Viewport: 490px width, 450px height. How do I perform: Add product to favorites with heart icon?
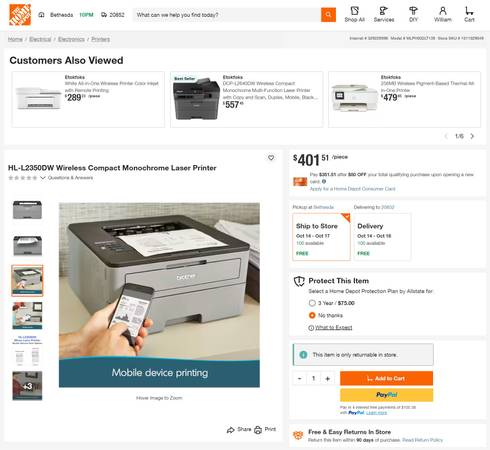271,158
